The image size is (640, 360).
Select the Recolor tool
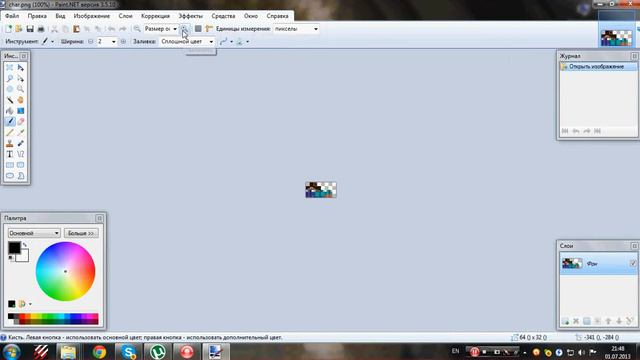pos(20,143)
